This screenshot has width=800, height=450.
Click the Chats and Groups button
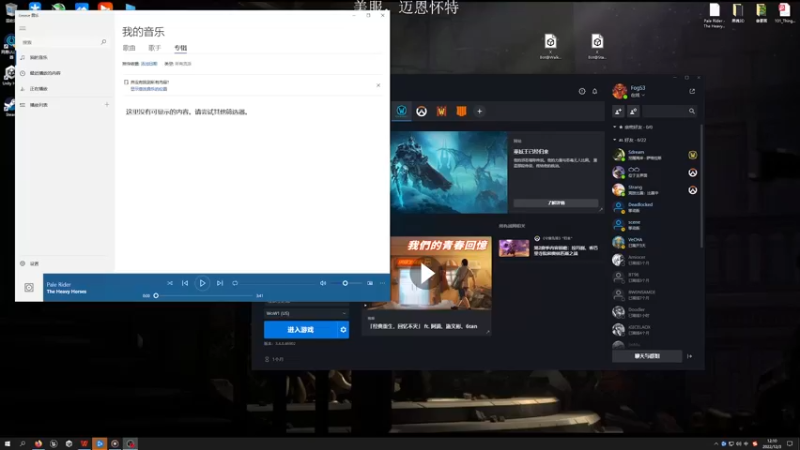[647, 356]
